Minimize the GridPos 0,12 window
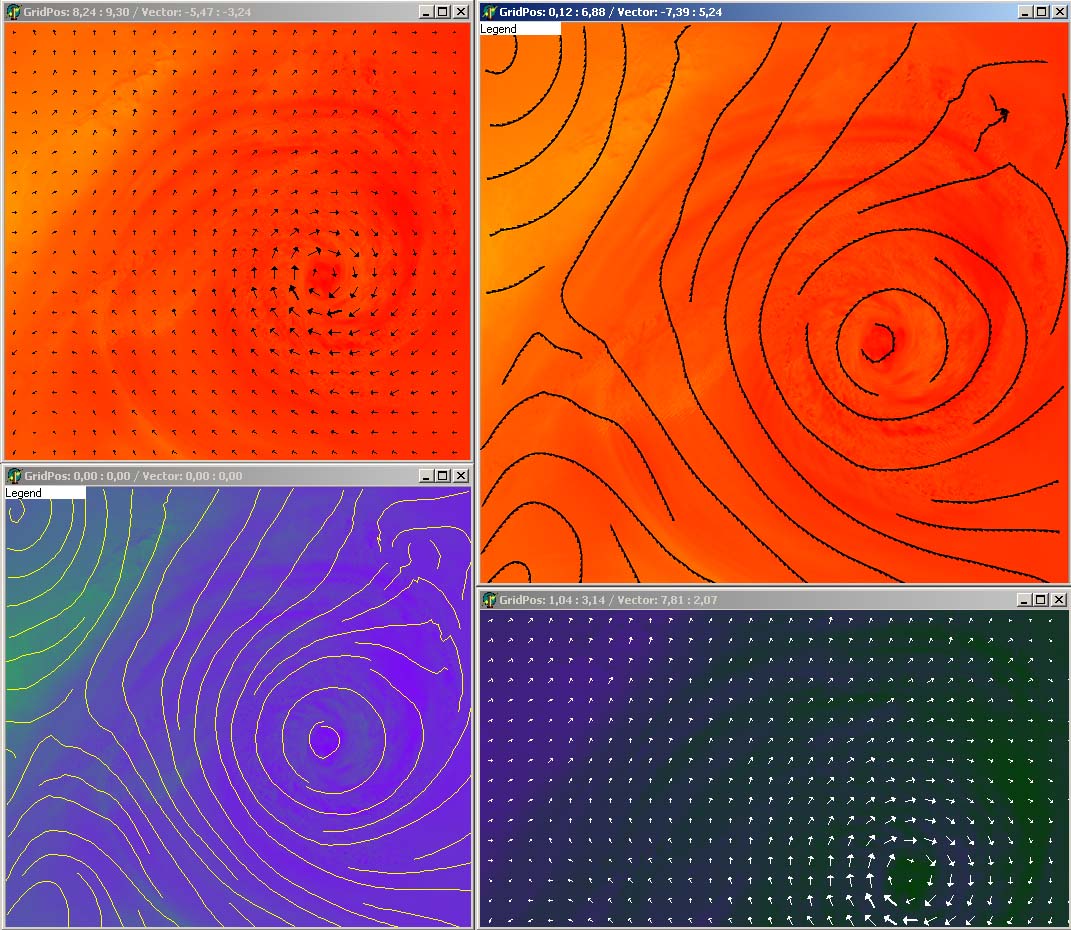Image resolution: width=1071 pixels, height=930 pixels. tap(1025, 12)
